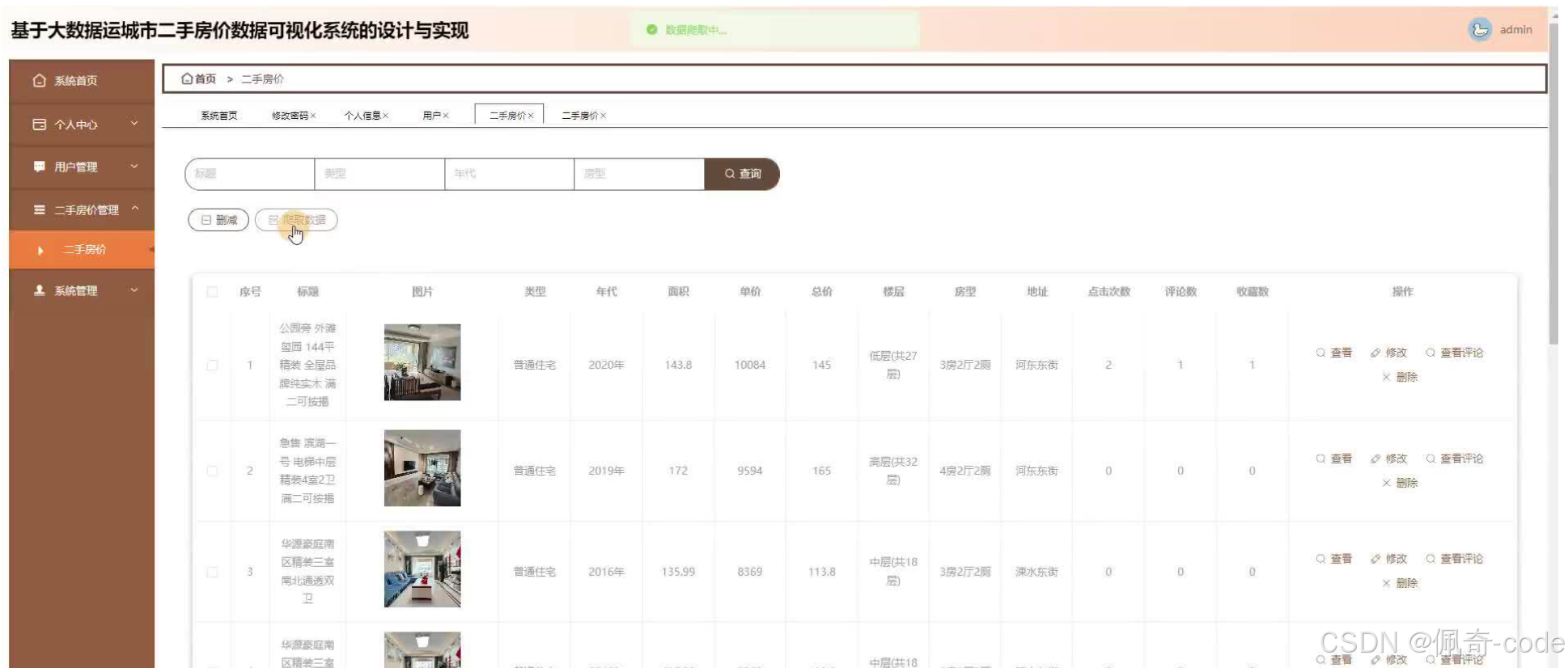
Task: Select the 涑水东街 address cell
Action: tap(1036, 572)
